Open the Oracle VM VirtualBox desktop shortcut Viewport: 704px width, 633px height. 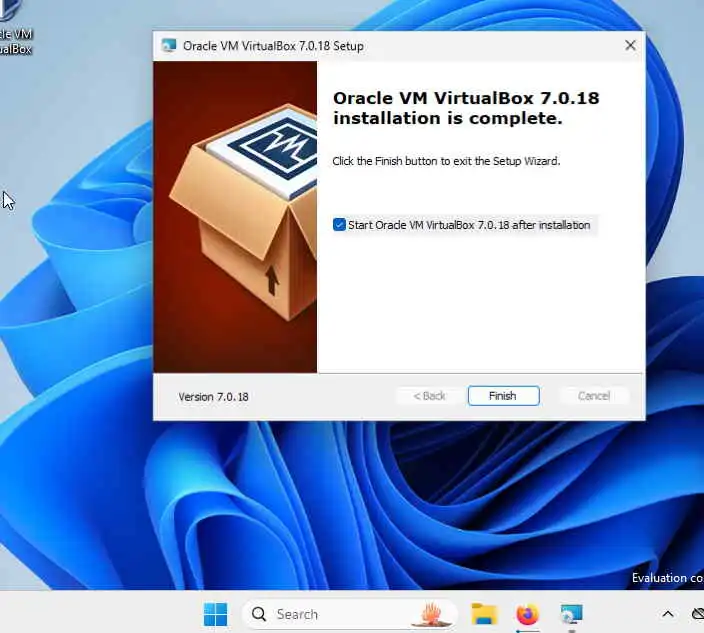coord(15,28)
